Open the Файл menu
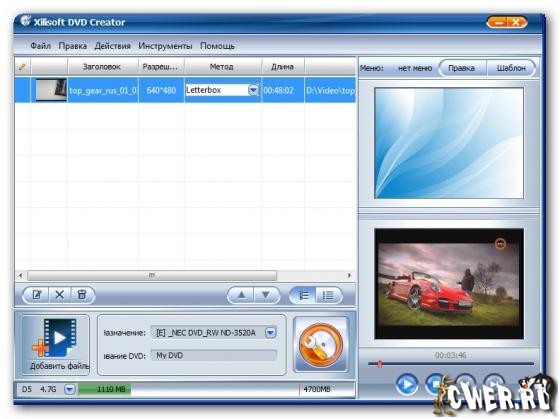This screenshot has height=419, width=560. coord(40,46)
